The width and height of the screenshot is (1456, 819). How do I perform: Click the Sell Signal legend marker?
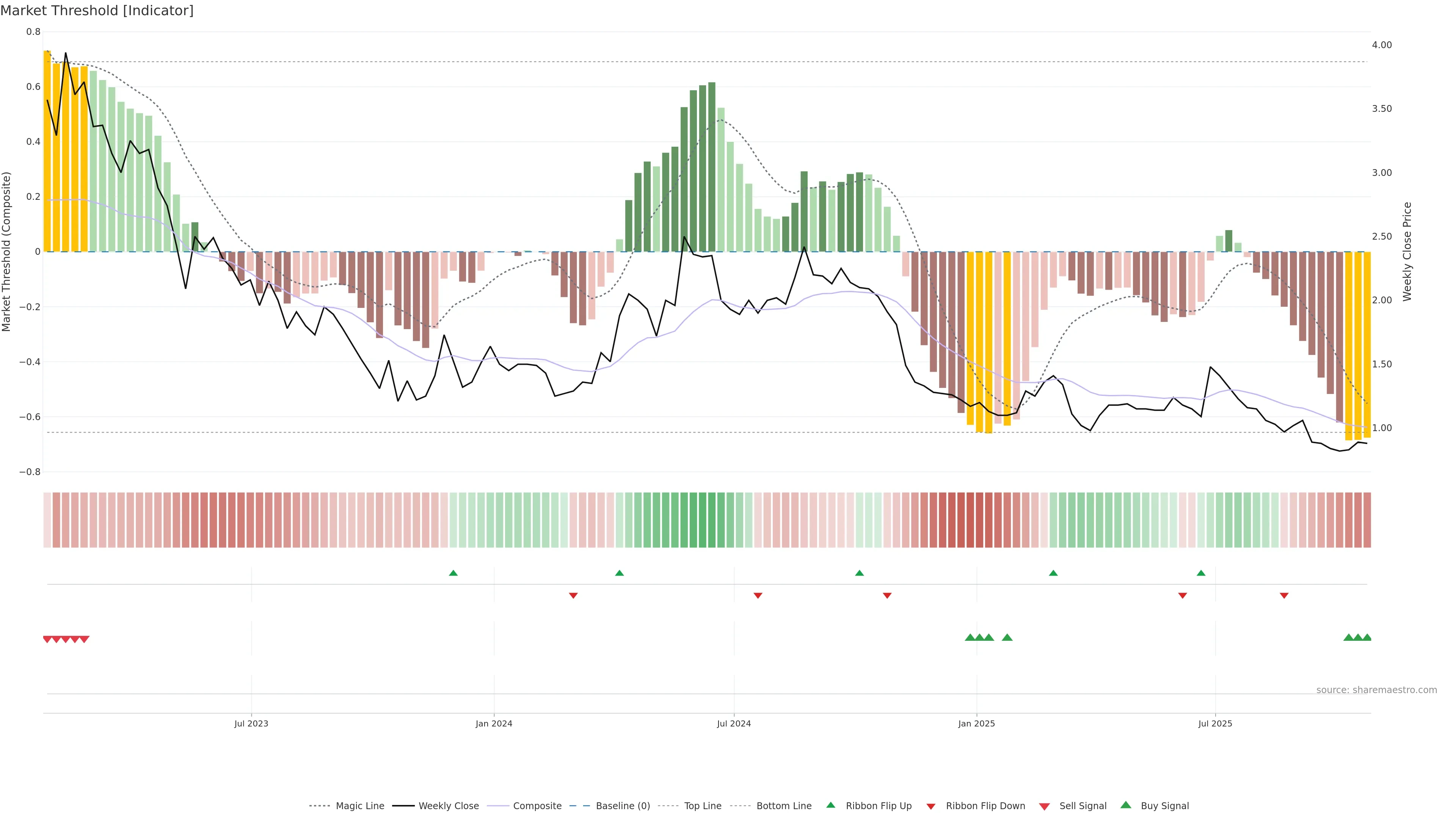coord(1044,806)
